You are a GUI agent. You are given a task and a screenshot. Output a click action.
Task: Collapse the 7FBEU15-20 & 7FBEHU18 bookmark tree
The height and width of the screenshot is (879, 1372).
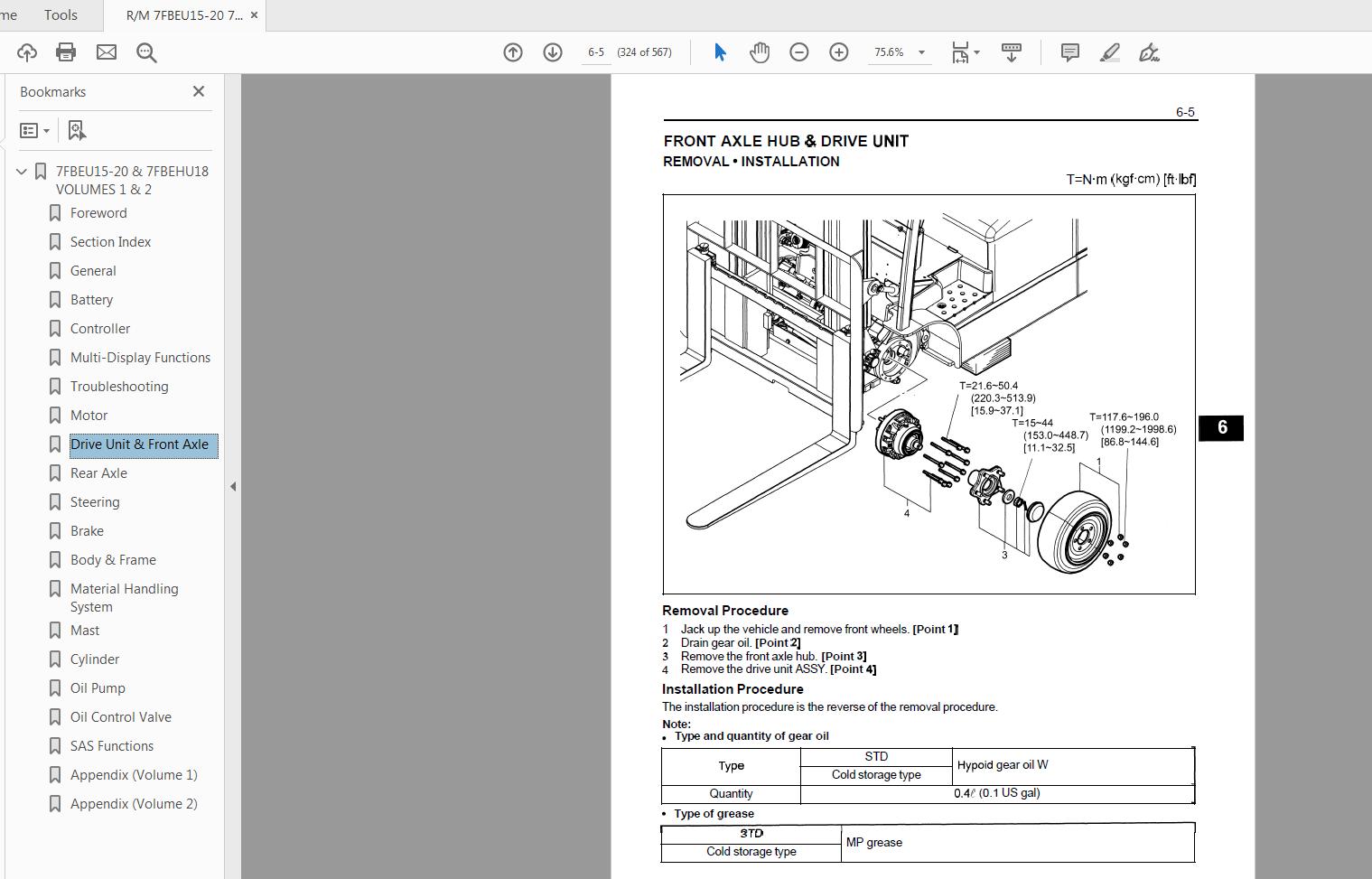[21, 171]
